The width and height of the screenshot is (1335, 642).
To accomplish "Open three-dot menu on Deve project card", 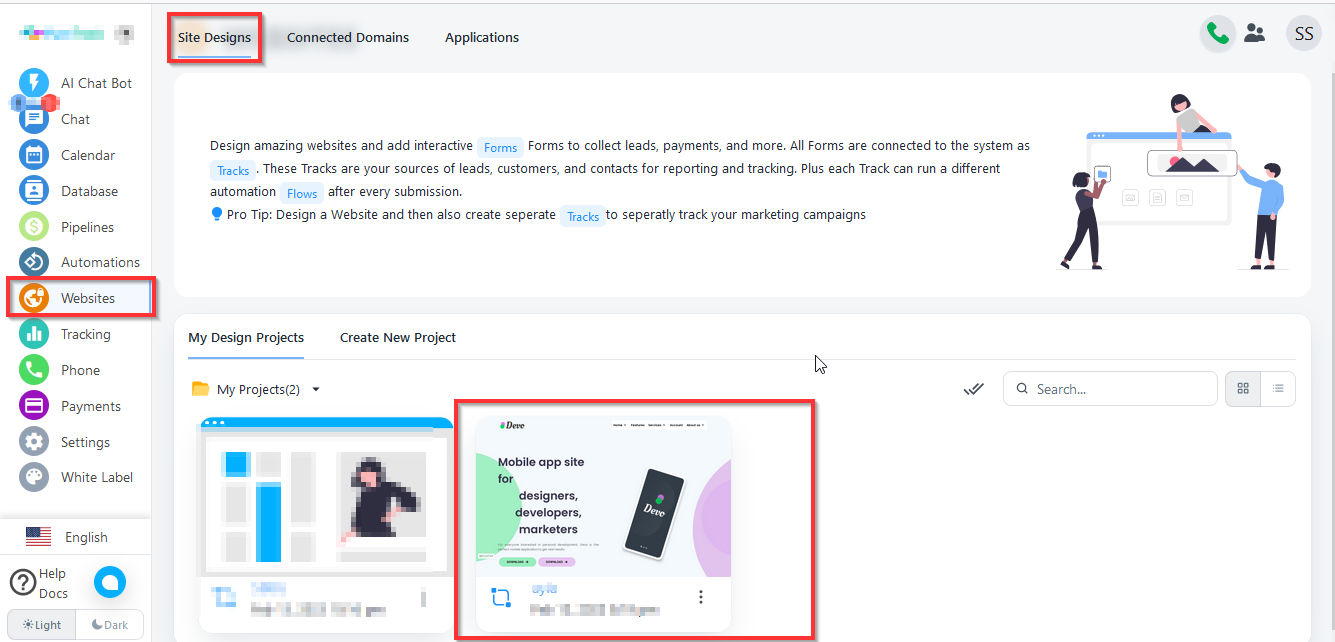I will point(700,597).
